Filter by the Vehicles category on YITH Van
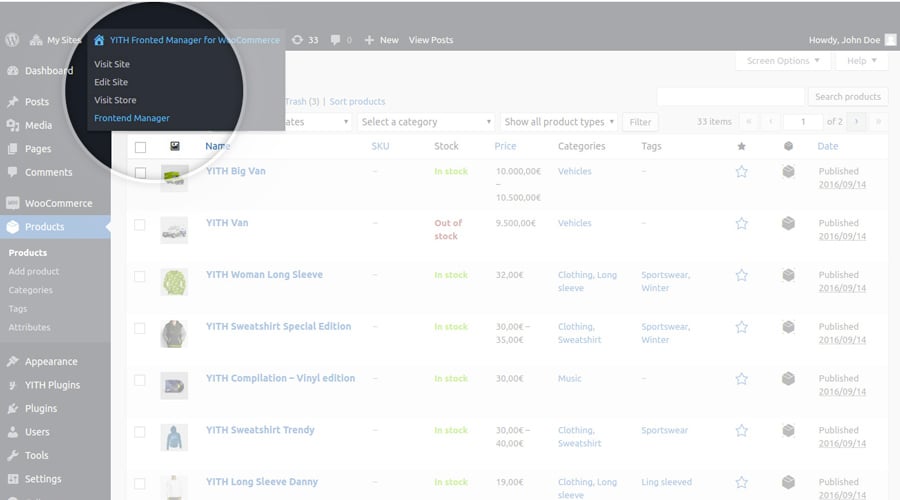900x500 pixels. click(575, 223)
